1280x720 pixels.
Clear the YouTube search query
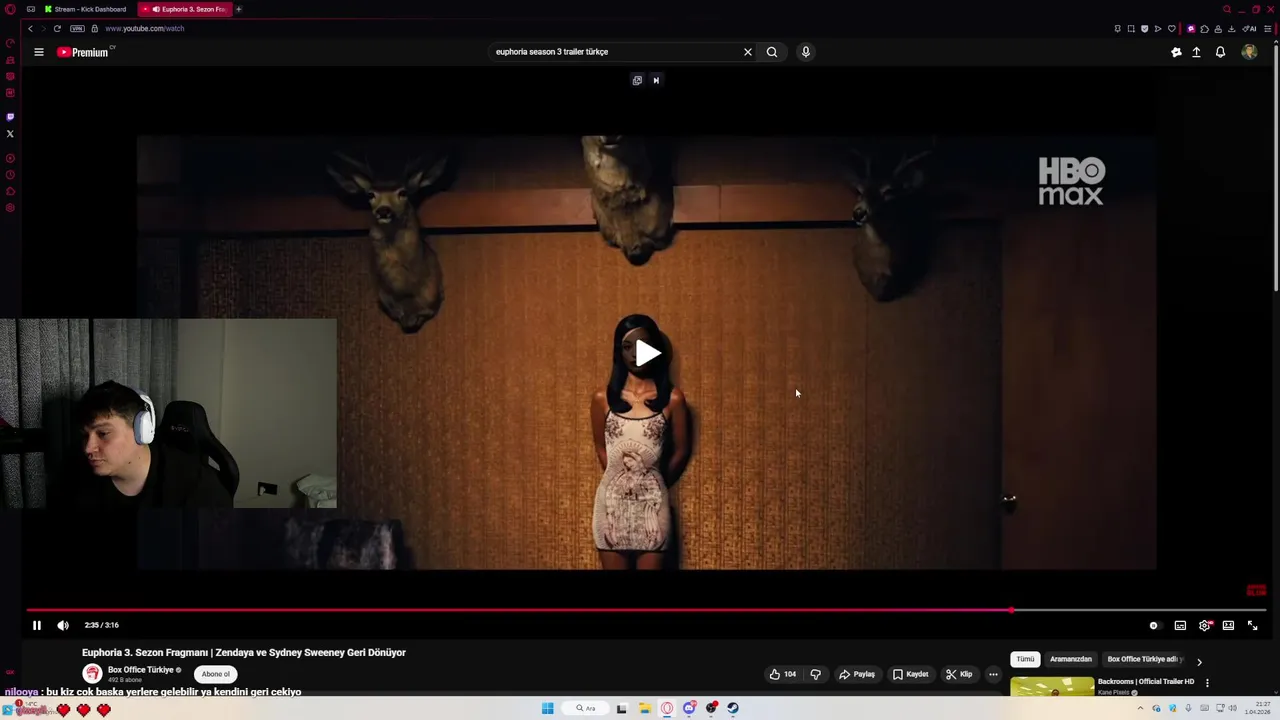pos(747,52)
